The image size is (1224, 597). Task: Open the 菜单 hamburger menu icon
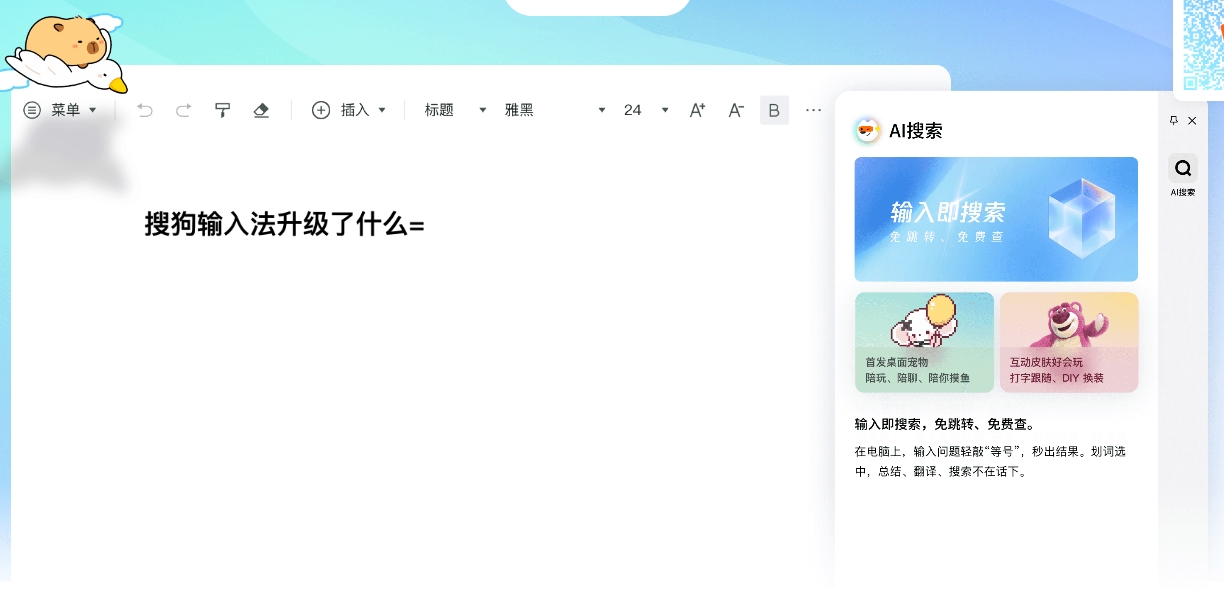(x=32, y=110)
